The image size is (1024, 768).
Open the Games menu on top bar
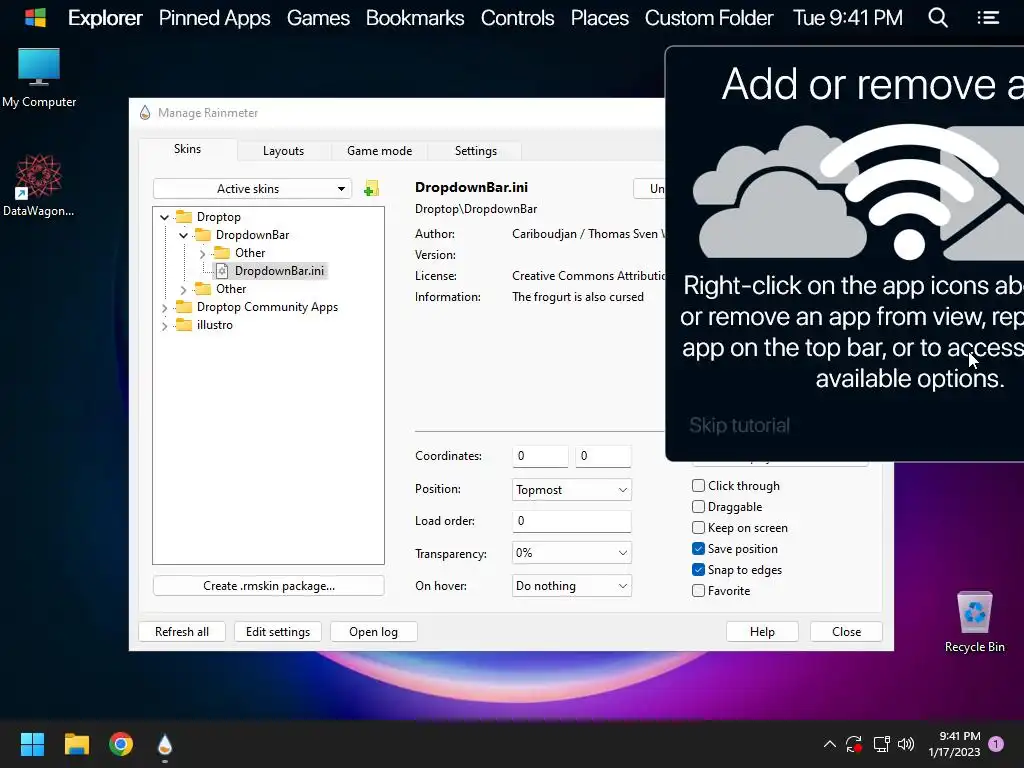318,18
